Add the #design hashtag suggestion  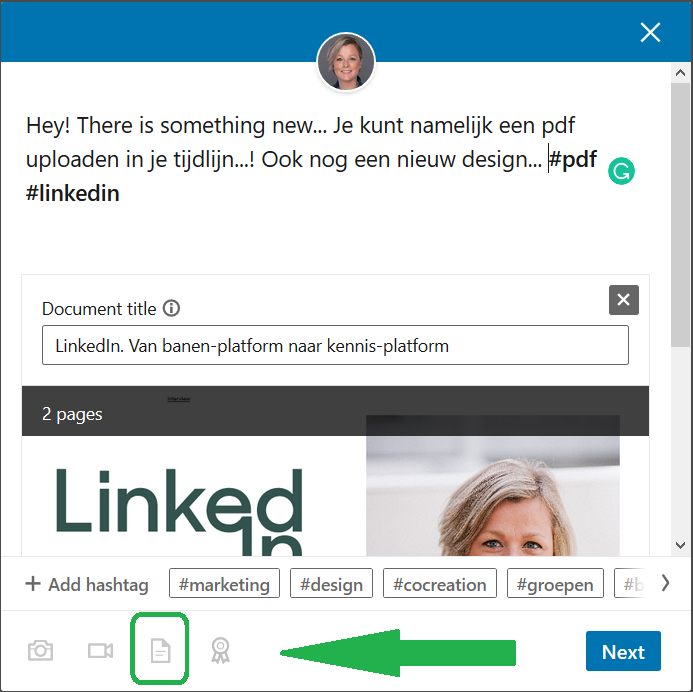(x=331, y=584)
